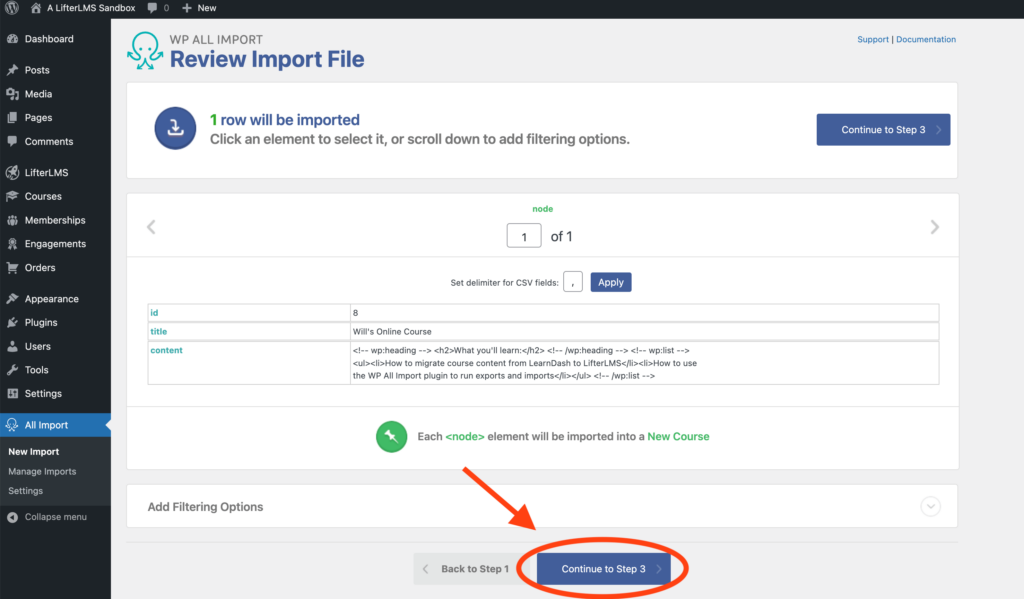This screenshot has width=1024, height=599.
Task: Click the green pin icon
Action: coord(391,436)
